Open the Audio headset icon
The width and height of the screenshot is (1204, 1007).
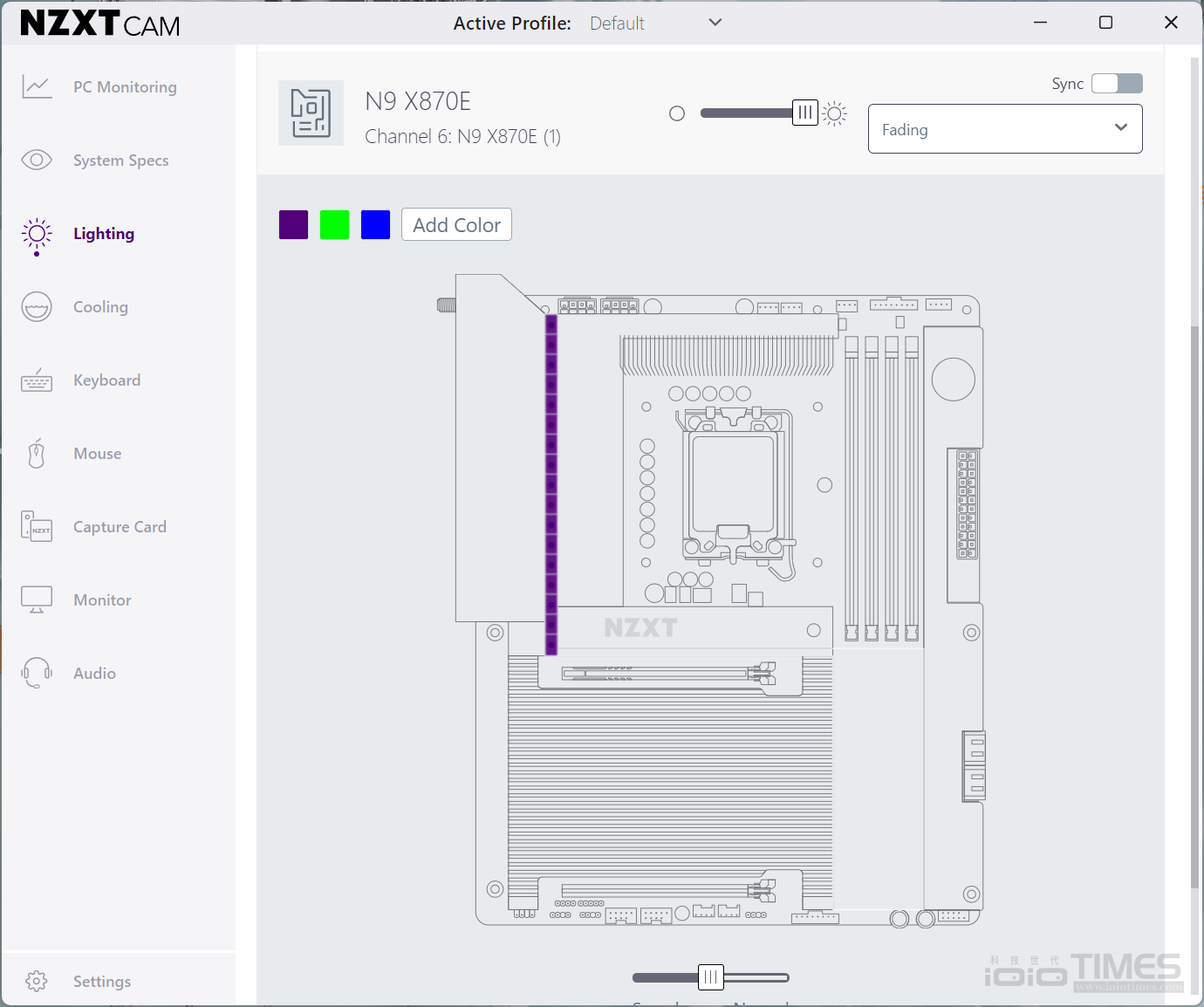point(37,674)
